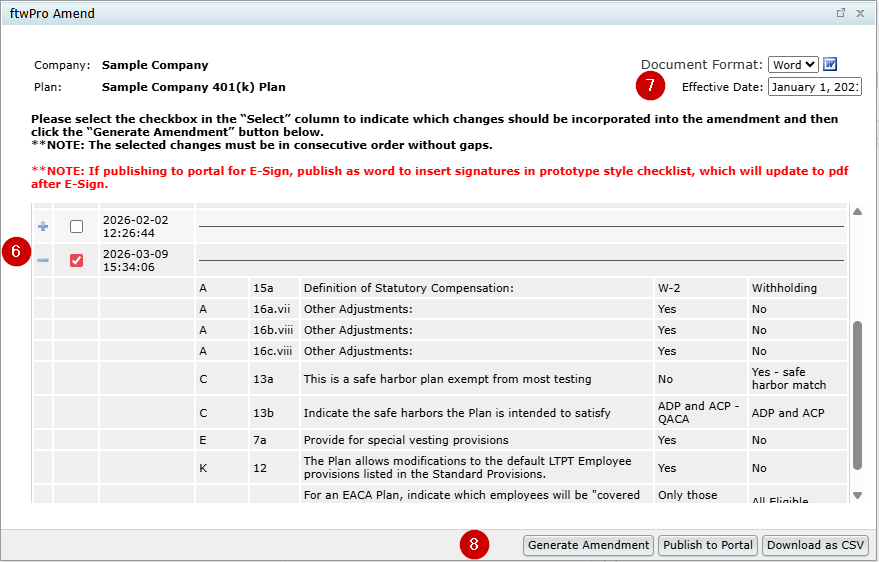Select 'Provide for special vesting provisions' cell

476,440
